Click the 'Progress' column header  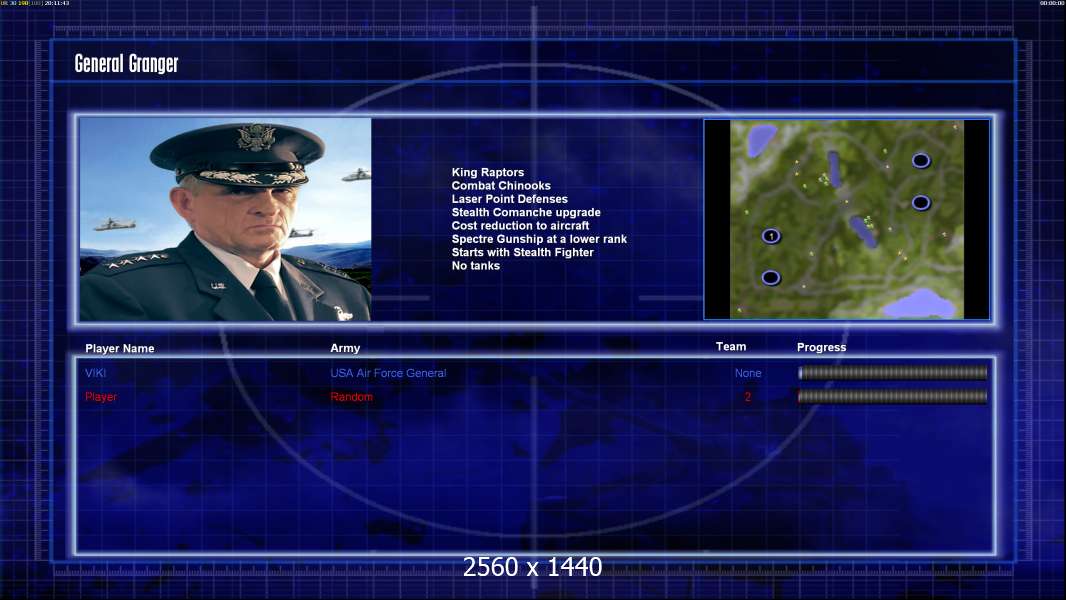click(821, 347)
